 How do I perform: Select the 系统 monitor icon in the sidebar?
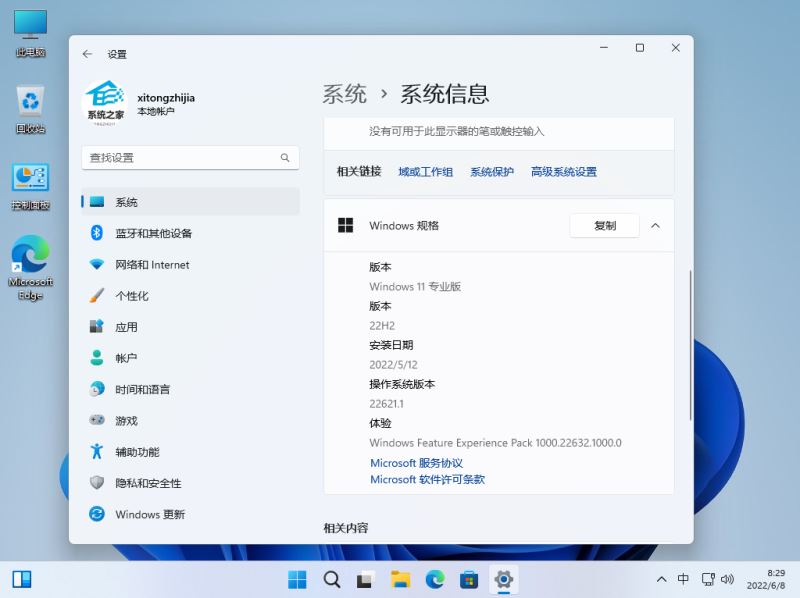click(97, 202)
